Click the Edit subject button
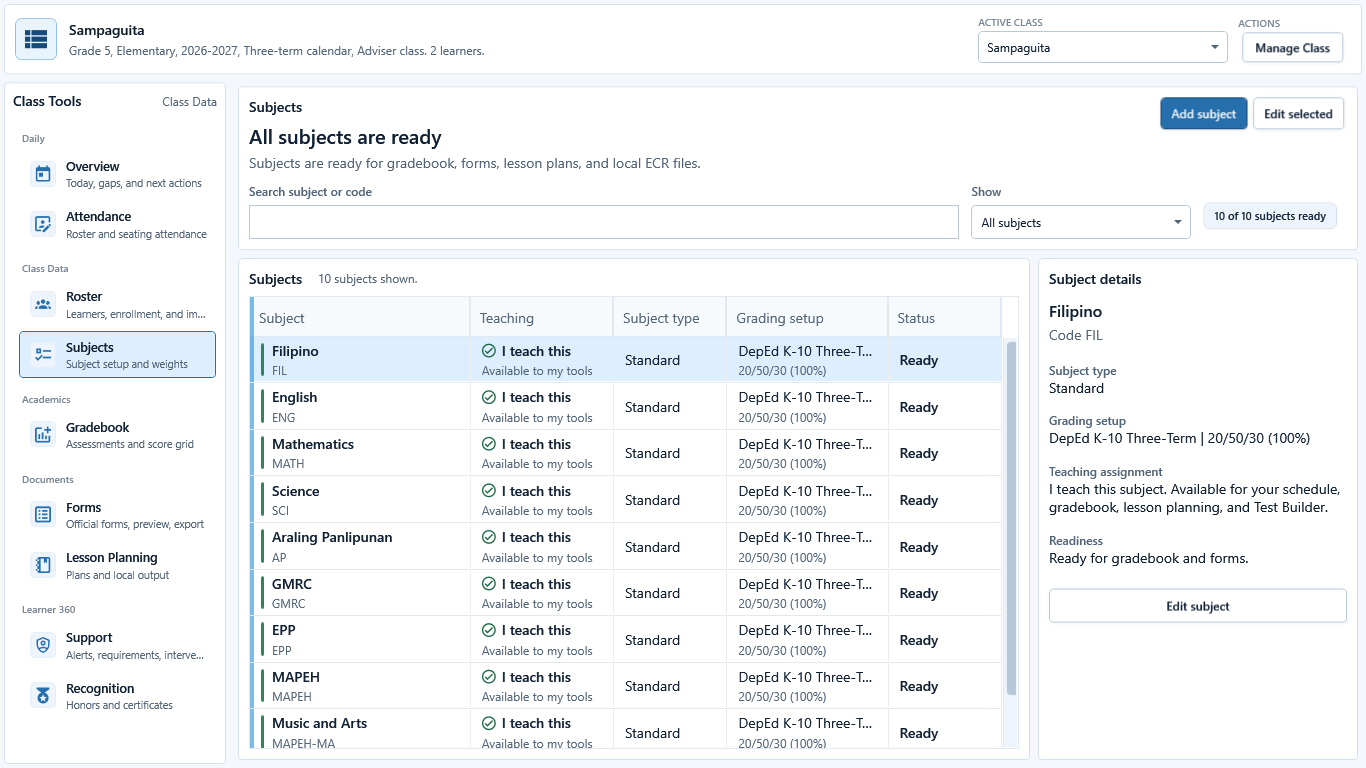1366x768 pixels. 1197,606
